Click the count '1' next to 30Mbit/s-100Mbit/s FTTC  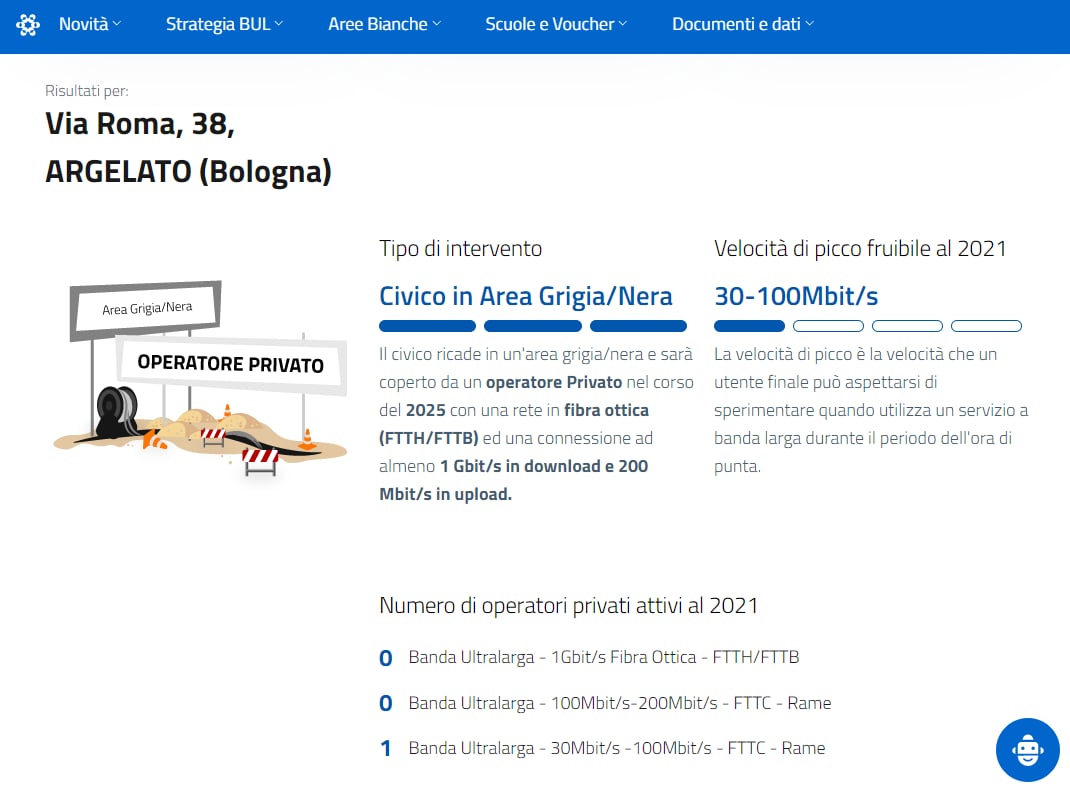coord(386,749)
